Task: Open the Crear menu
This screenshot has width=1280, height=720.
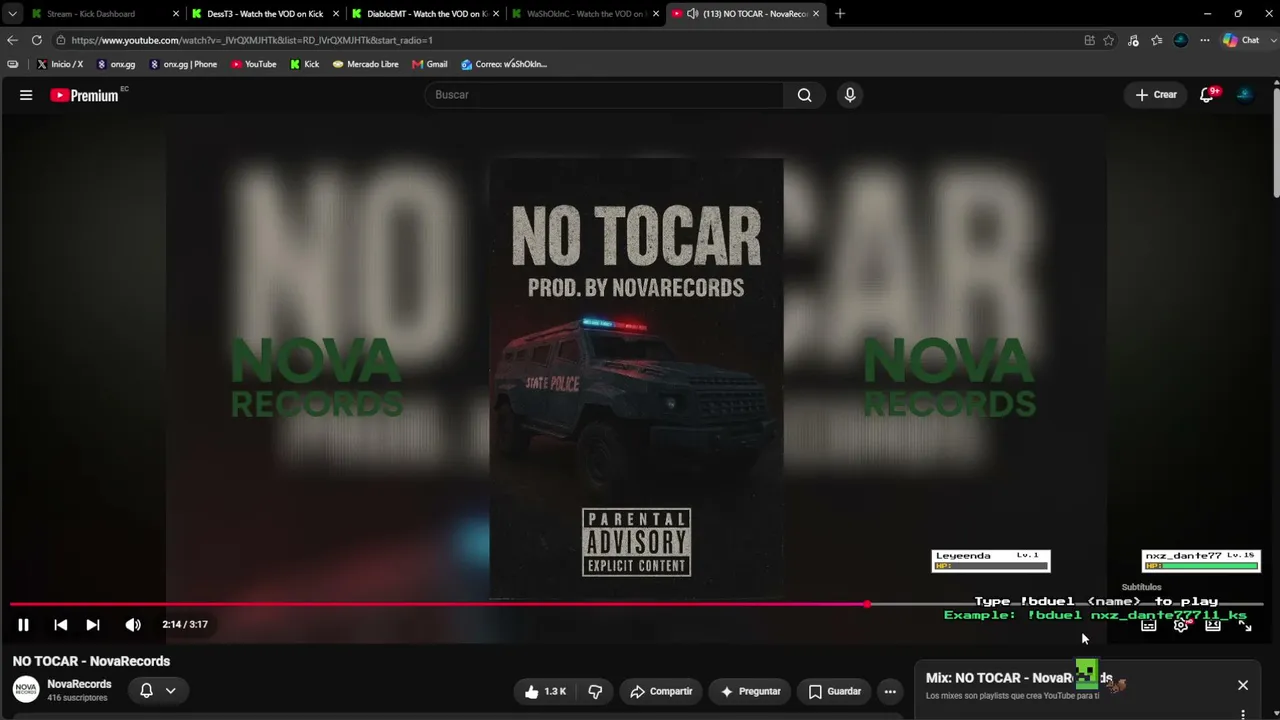Action: [1157, 95]
